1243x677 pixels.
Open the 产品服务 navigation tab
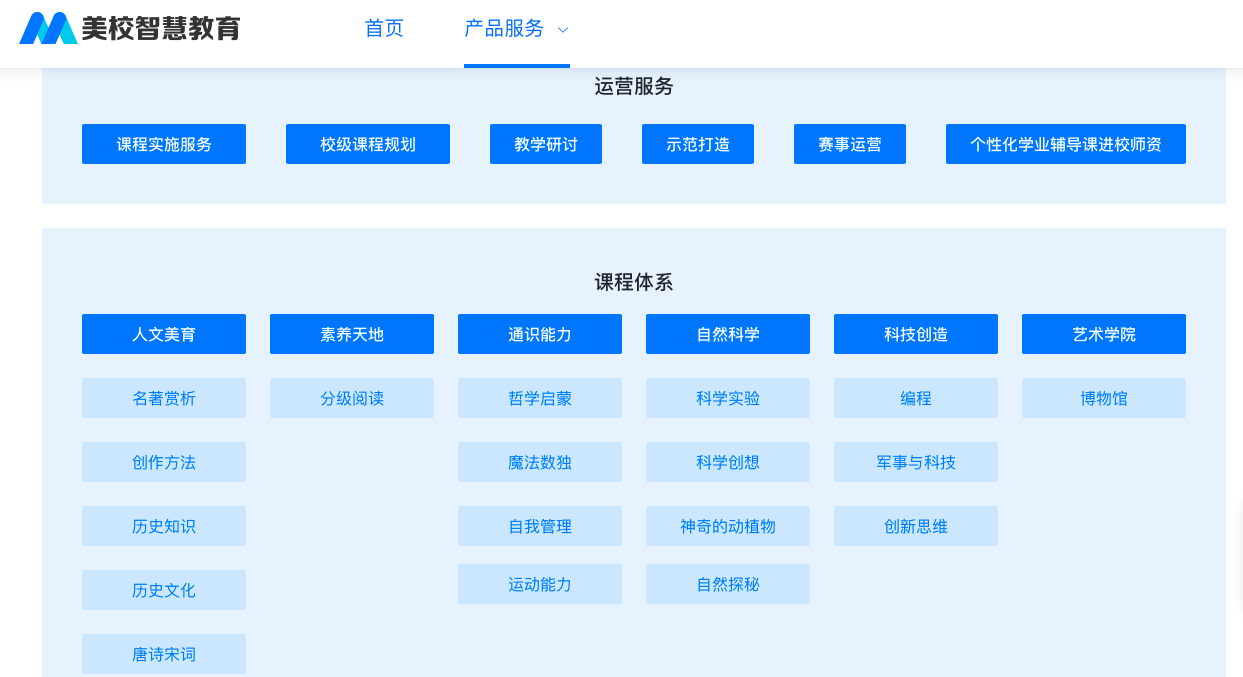tap(505, 29)
